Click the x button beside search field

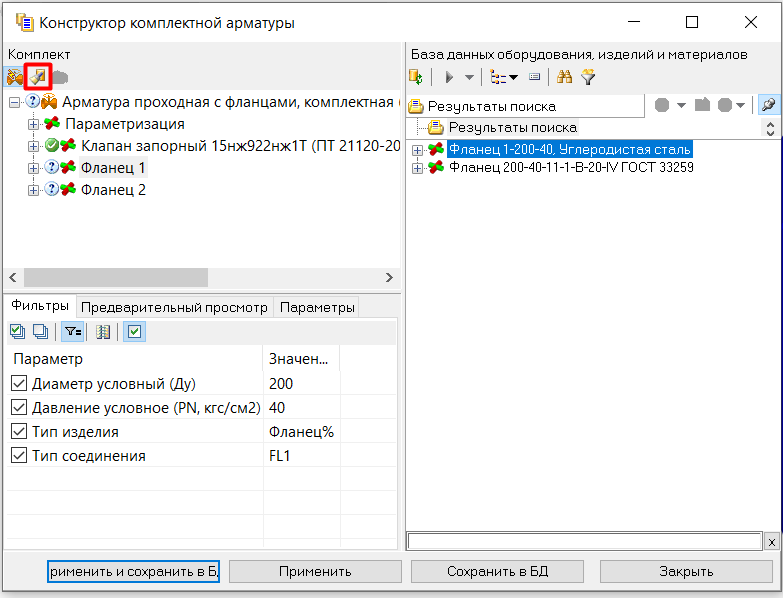tap(772, 542)
